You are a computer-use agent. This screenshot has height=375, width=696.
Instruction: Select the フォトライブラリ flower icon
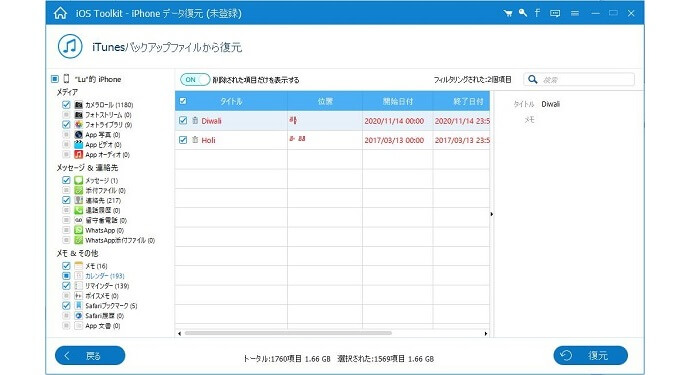click(79, 125)
